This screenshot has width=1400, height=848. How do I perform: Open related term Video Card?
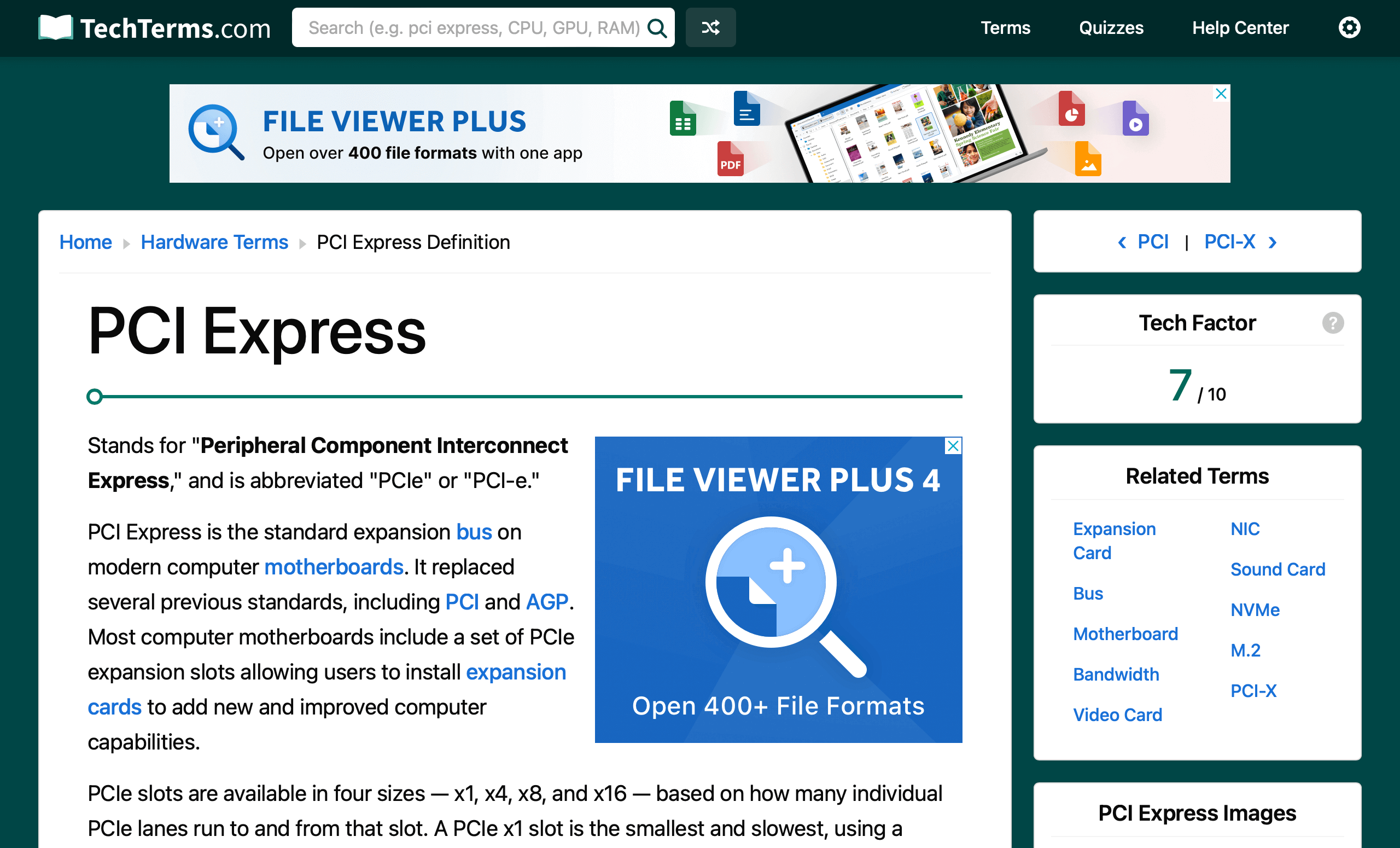pos(1117,715)
